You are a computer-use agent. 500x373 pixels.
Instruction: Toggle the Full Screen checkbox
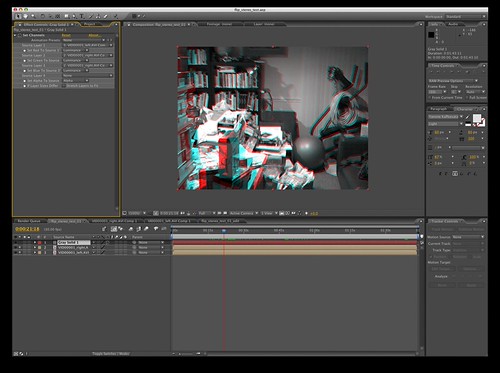[467, 97]
